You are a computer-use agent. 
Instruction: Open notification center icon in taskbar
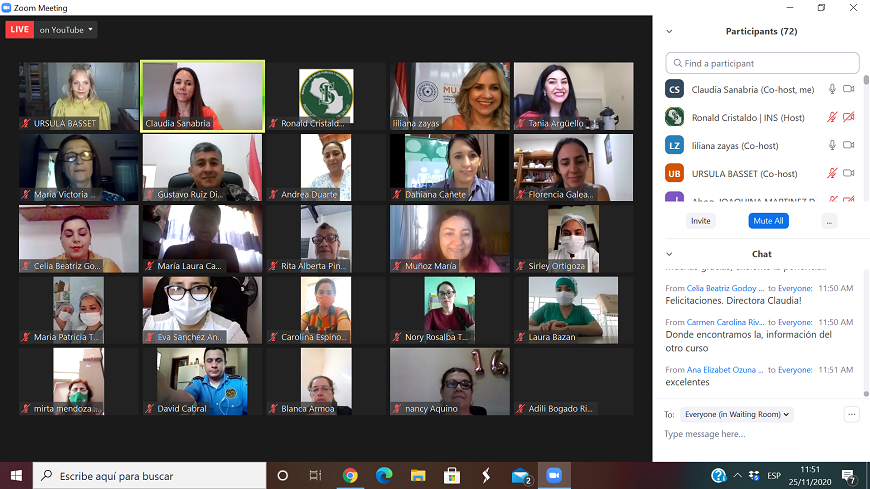(x=848, y=476)
